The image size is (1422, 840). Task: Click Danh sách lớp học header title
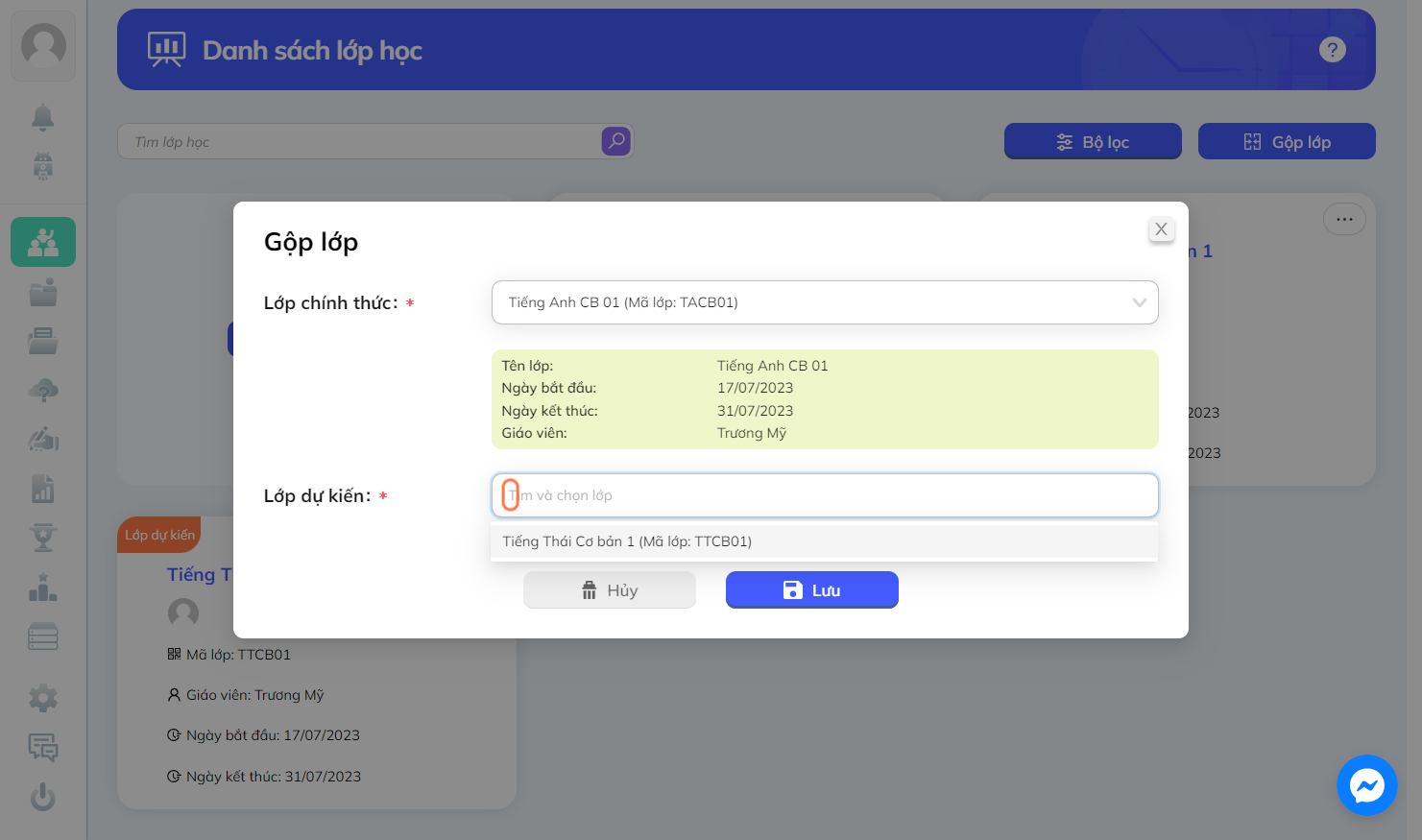coord(312,50)
